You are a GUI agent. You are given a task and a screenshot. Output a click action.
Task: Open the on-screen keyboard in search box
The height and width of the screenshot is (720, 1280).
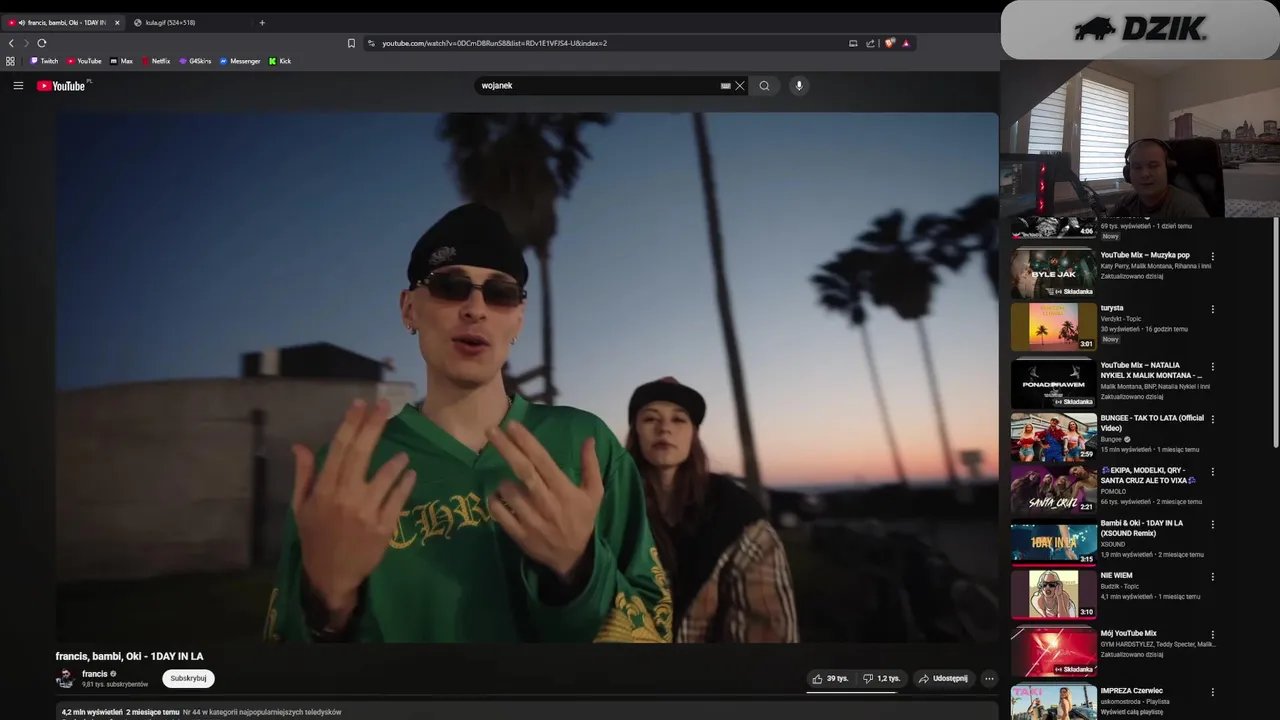(726, 86)
